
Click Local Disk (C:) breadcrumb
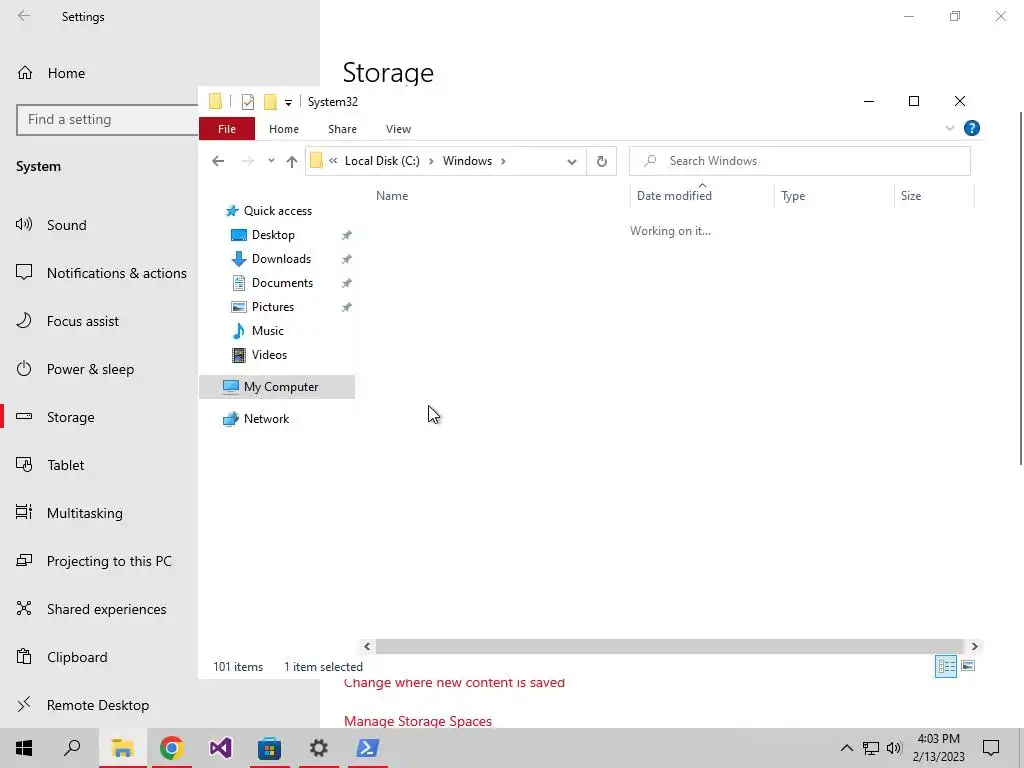pyautogui.click(x=382, y=161)
